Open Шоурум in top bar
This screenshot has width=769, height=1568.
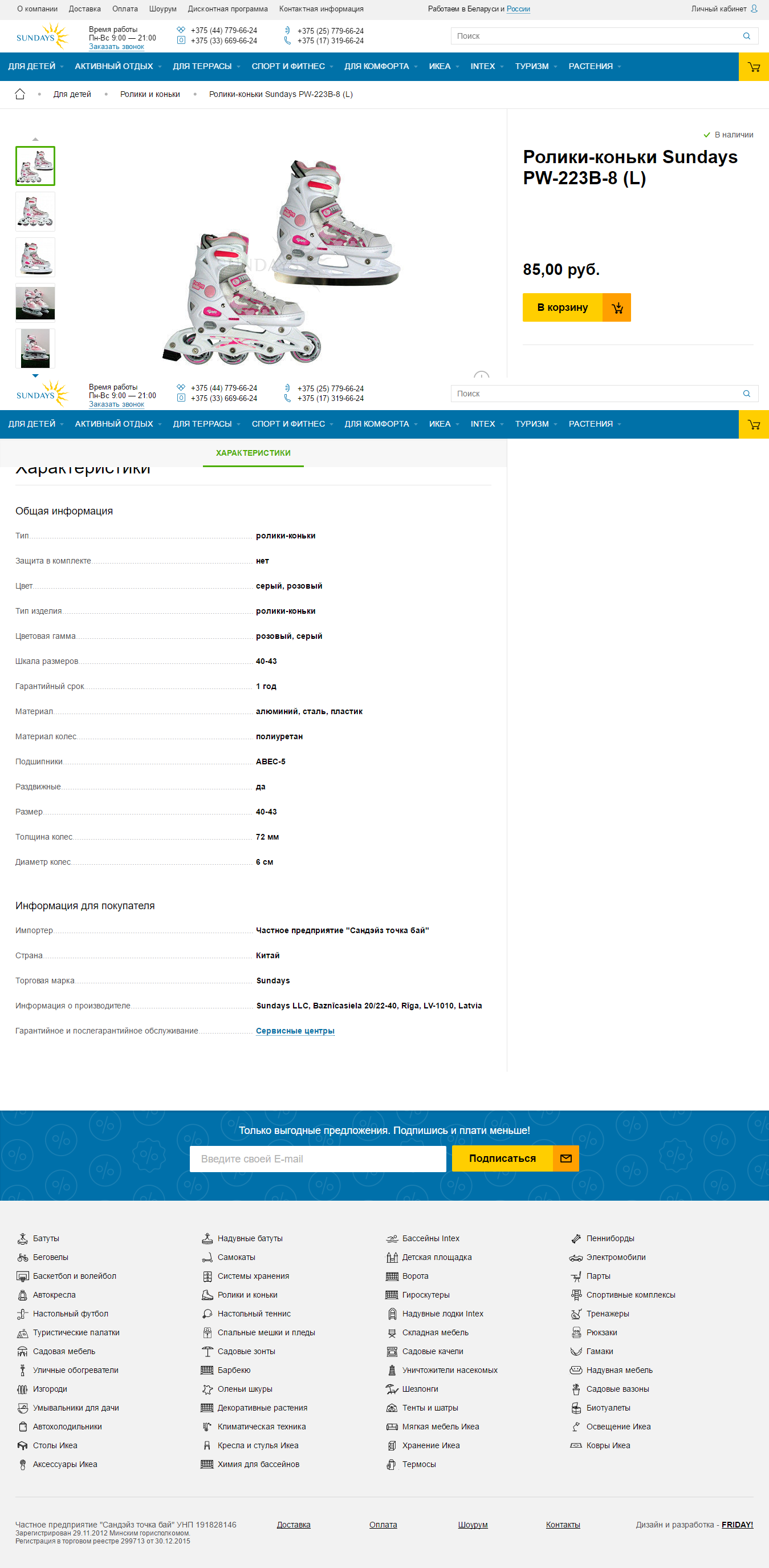click(x=162, y=9)
